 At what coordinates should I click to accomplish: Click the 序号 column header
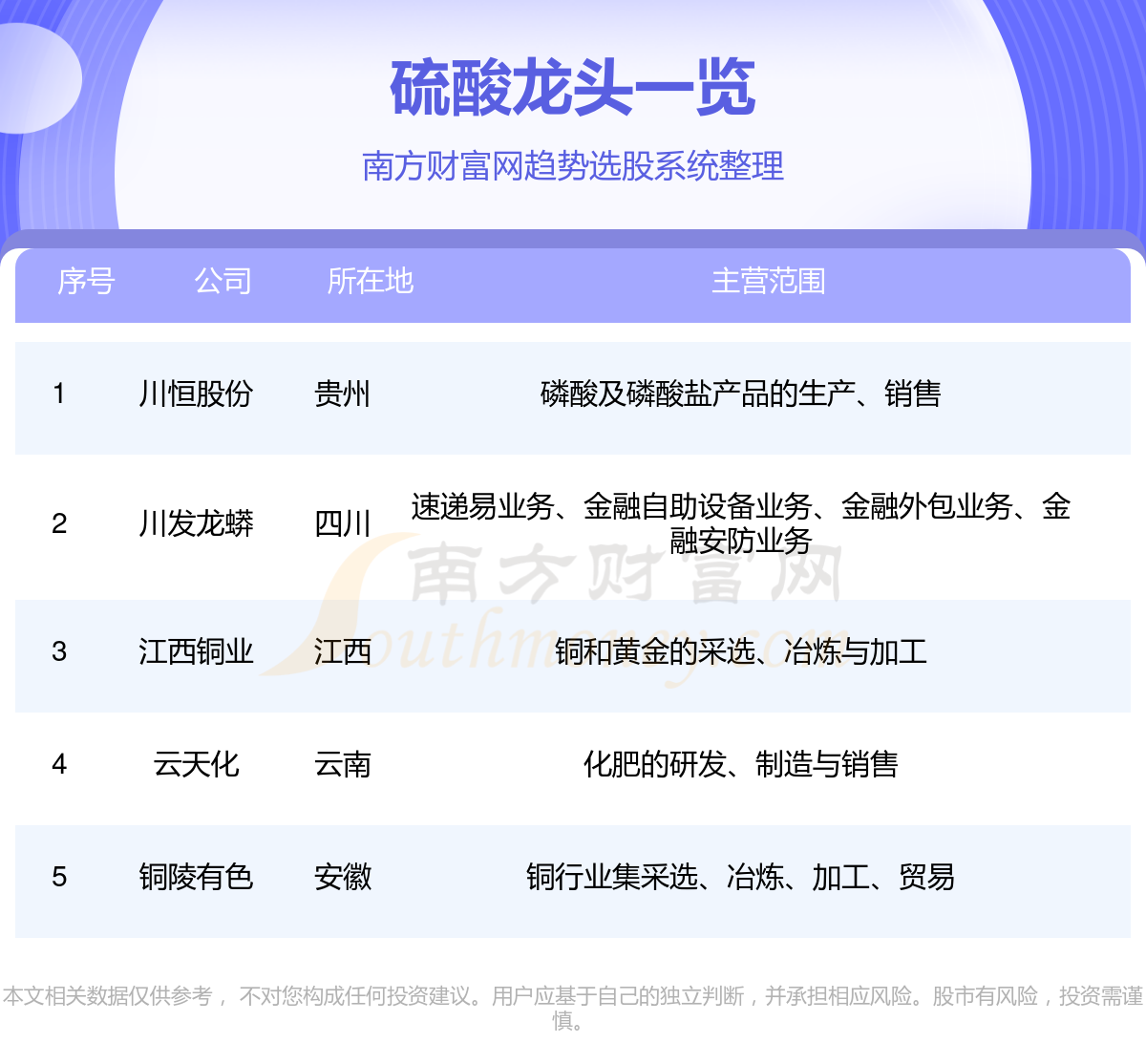coord(86,281)
